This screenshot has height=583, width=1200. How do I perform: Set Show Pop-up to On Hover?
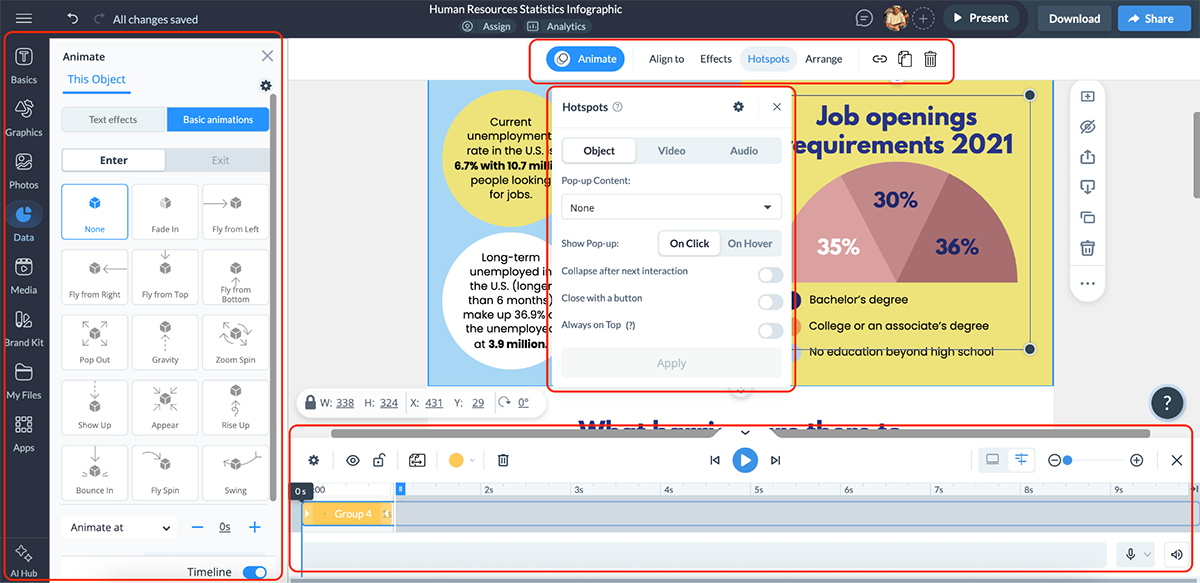pyautogui.click(x=750, y=243)
